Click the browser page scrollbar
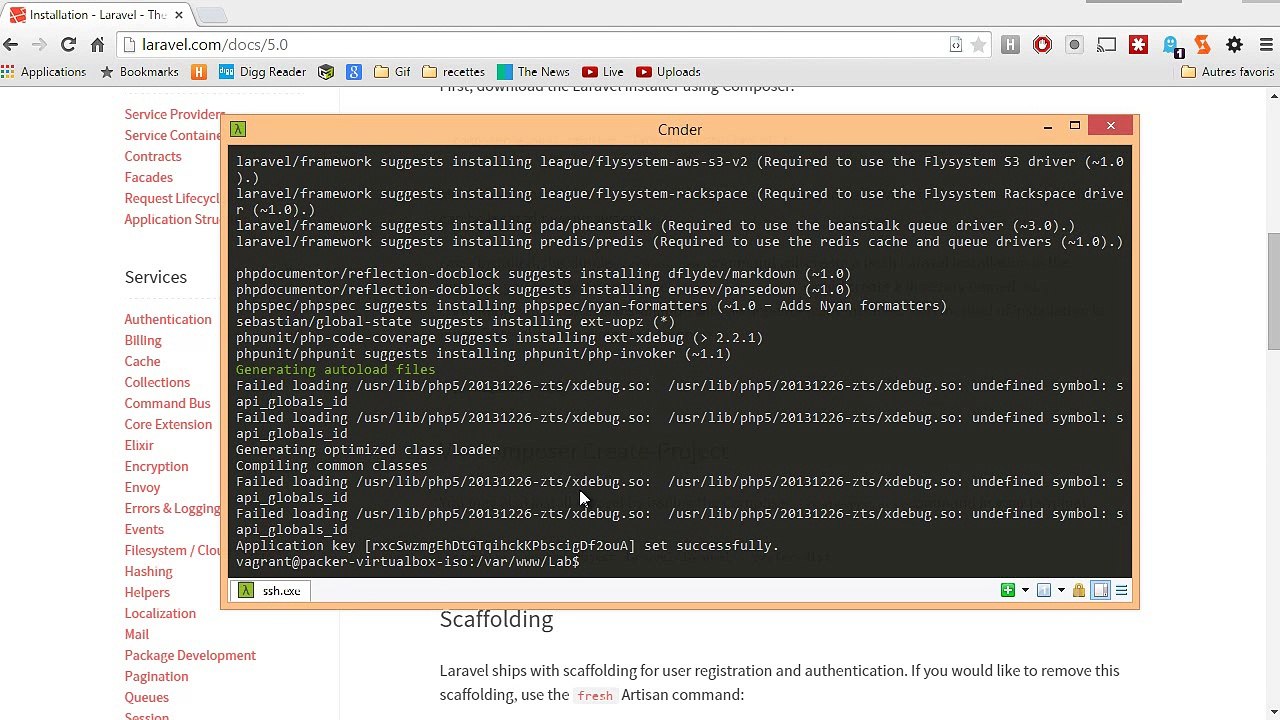Viewport: 1280px width, 720px height. pos(1273,290)
